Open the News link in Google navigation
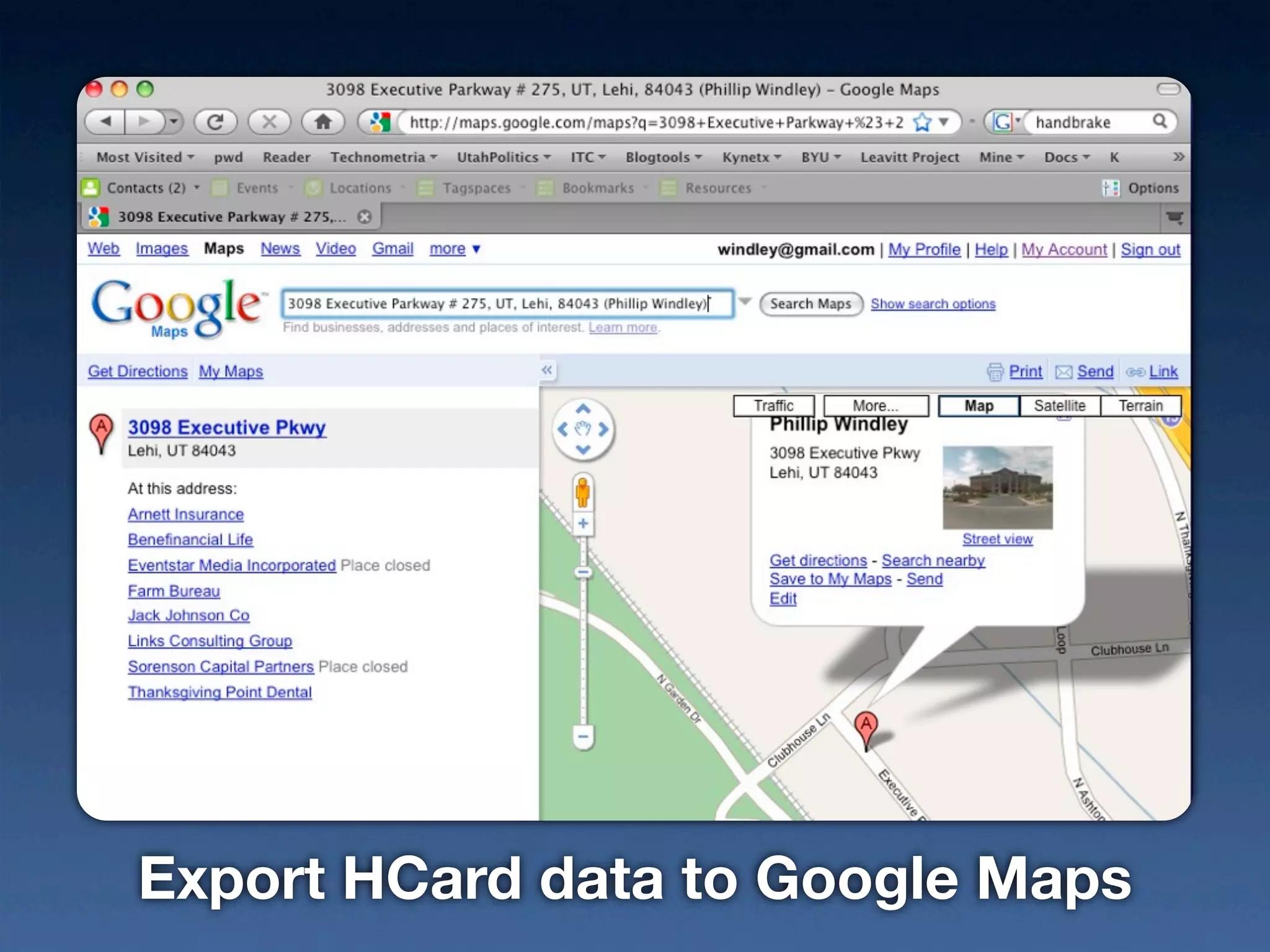 280,249
